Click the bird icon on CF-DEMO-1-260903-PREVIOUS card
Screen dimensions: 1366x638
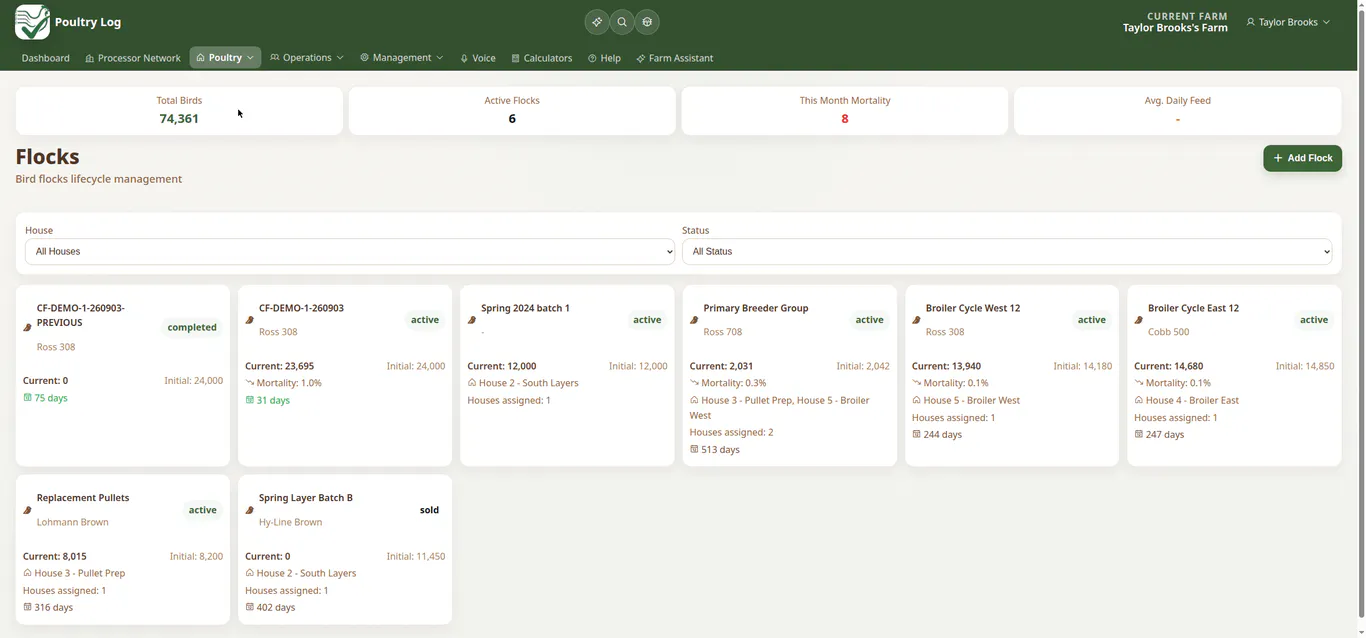tap(28, 328)
